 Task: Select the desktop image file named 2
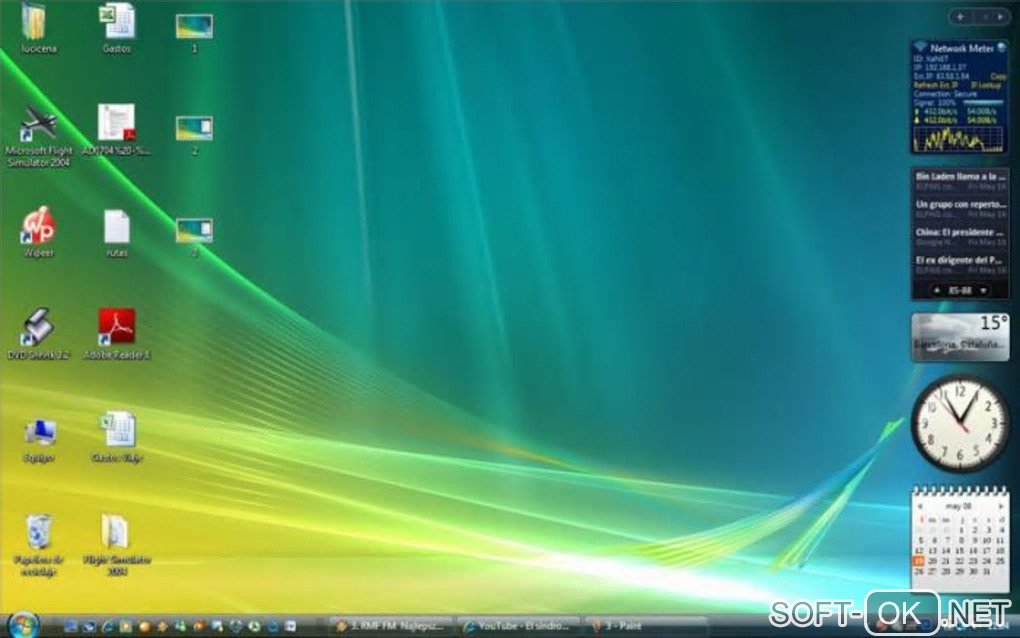[x=194, y=133]
